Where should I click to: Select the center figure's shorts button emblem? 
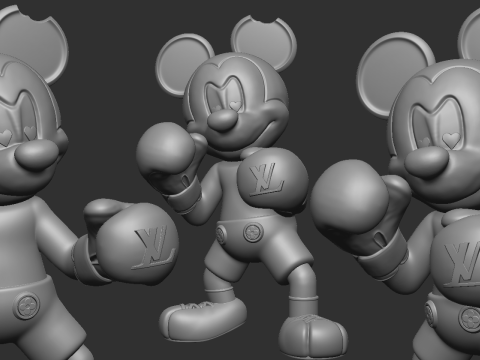254,232
